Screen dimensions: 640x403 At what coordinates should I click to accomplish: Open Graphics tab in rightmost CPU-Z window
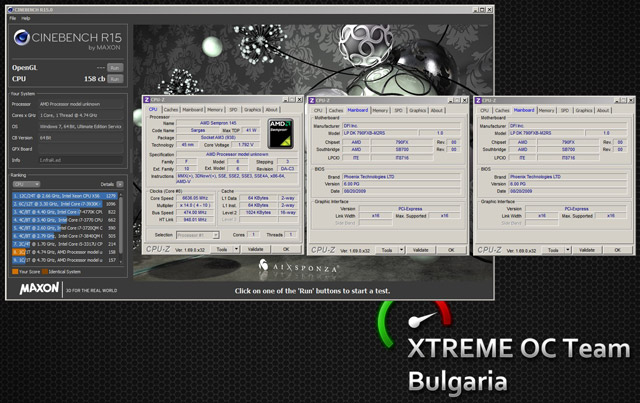point(584,111)
